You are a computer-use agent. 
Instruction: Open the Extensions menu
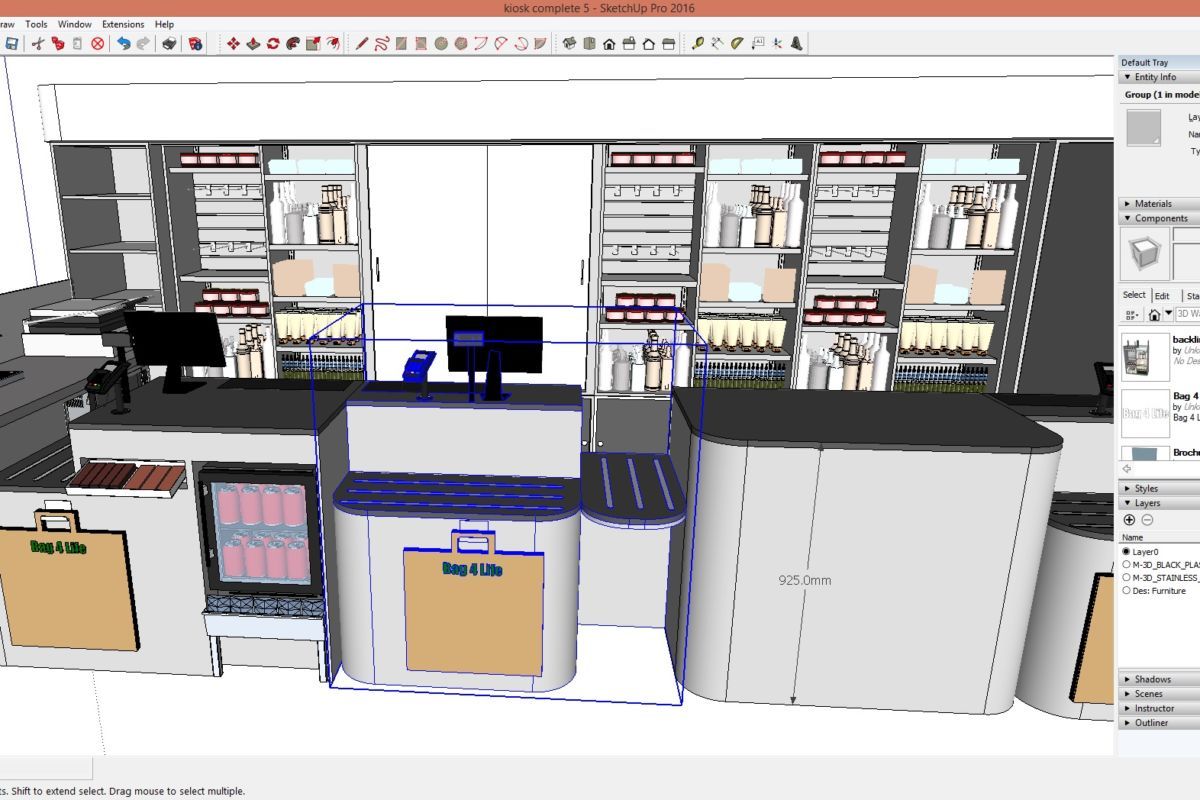click(x=123, y=24)
